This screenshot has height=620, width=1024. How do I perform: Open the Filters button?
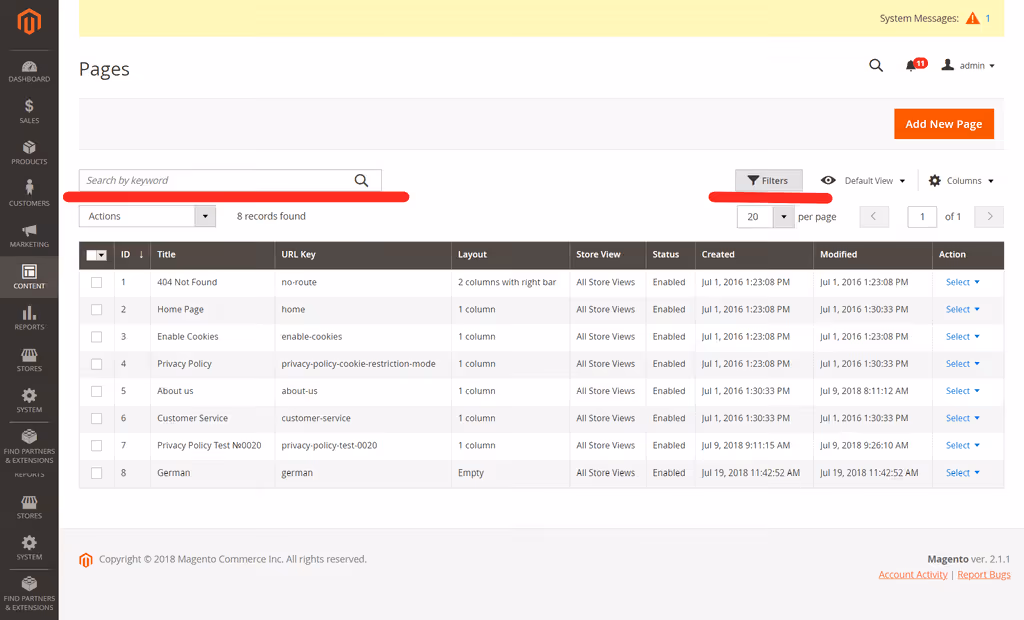769,181
